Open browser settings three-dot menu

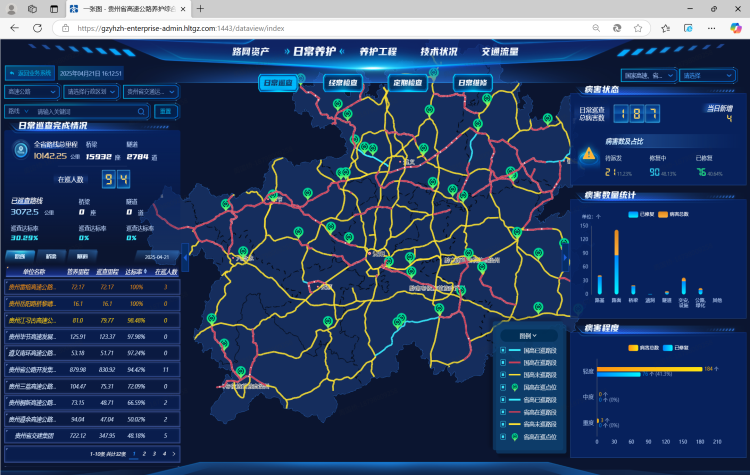[711, 28]
